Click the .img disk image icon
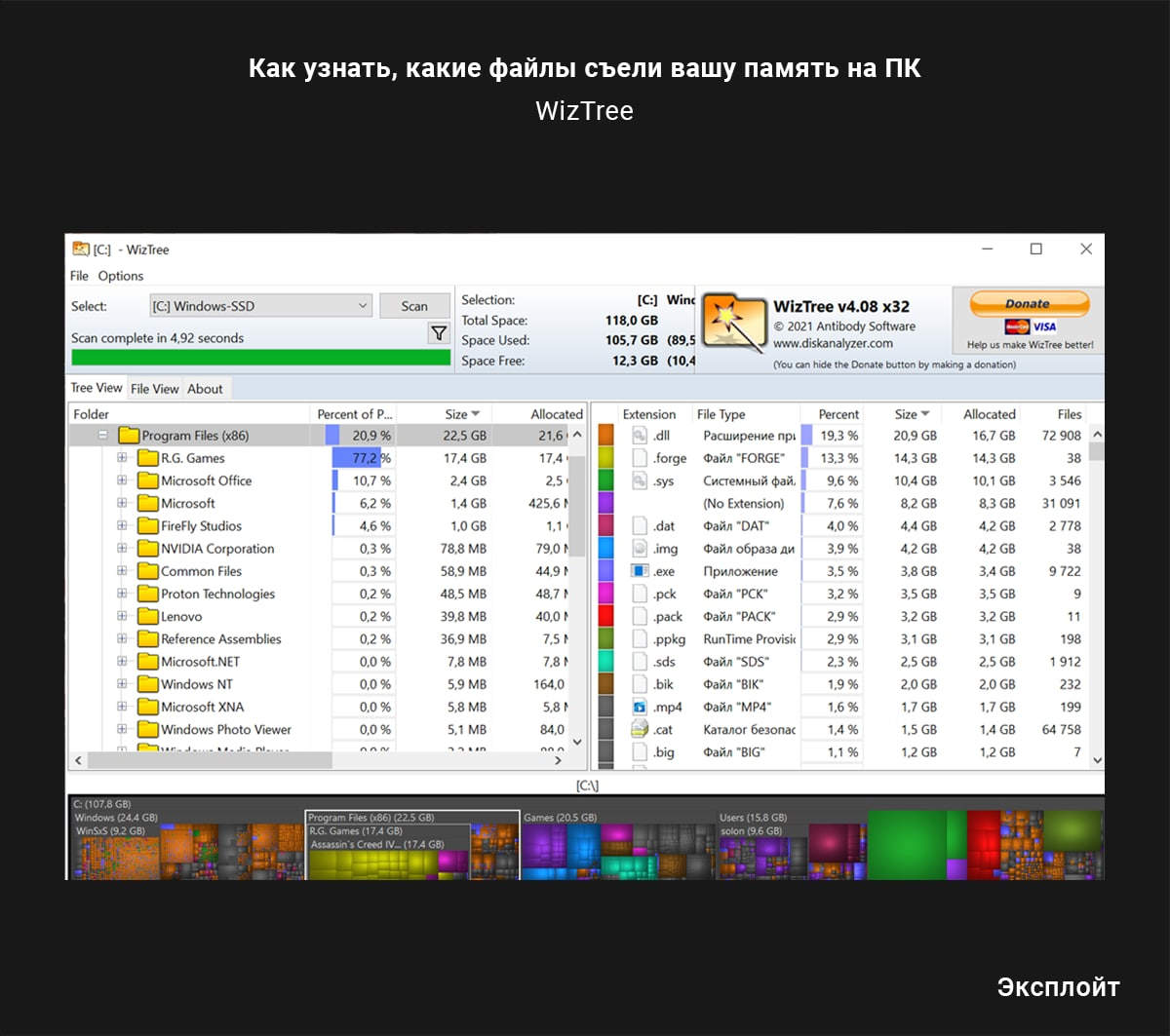 pos(640,549)
